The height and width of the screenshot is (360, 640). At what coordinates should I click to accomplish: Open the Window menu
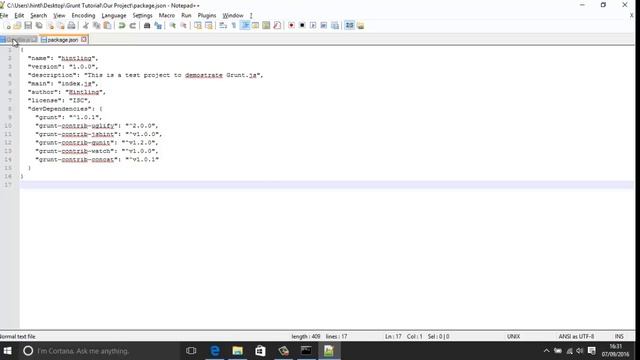[x=233, y=16]
